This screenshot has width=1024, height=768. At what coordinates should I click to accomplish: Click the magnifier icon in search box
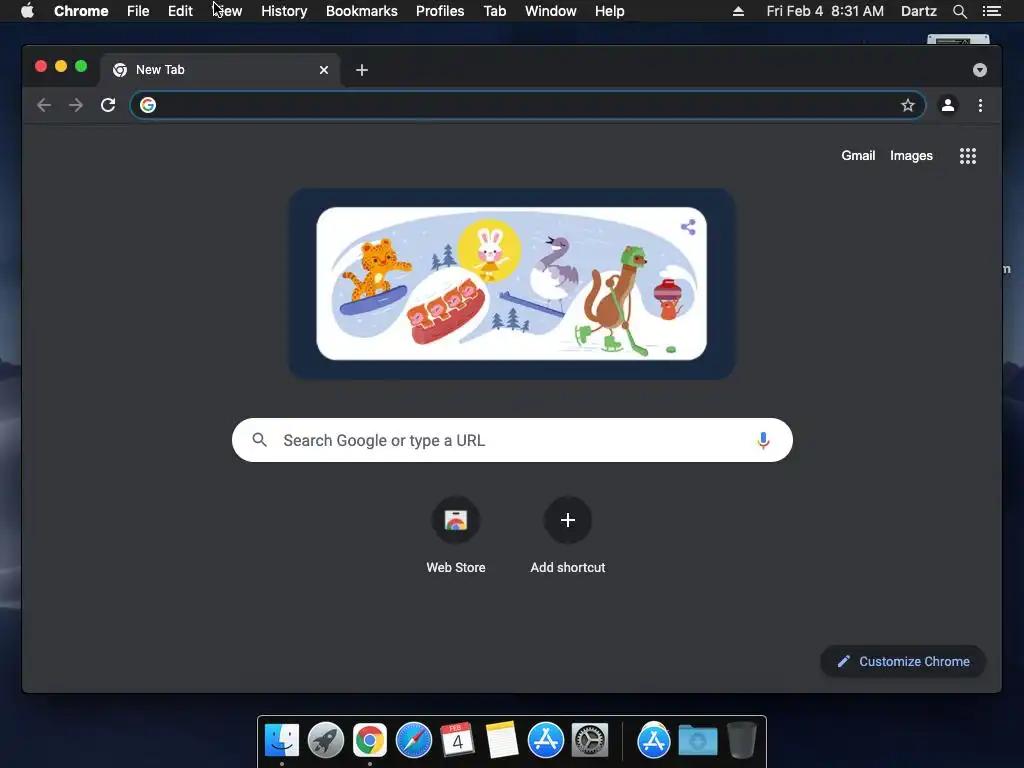point(259,440)
